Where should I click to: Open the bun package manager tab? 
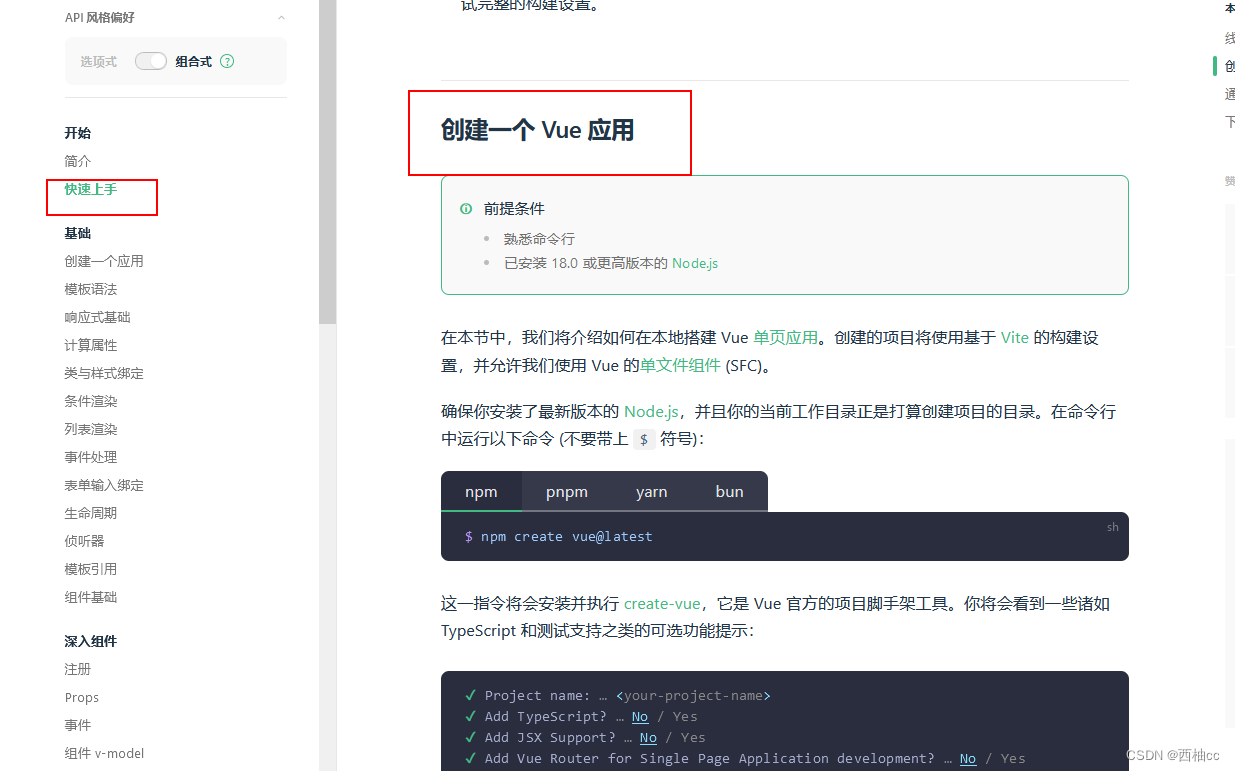[x=729, y=491]
